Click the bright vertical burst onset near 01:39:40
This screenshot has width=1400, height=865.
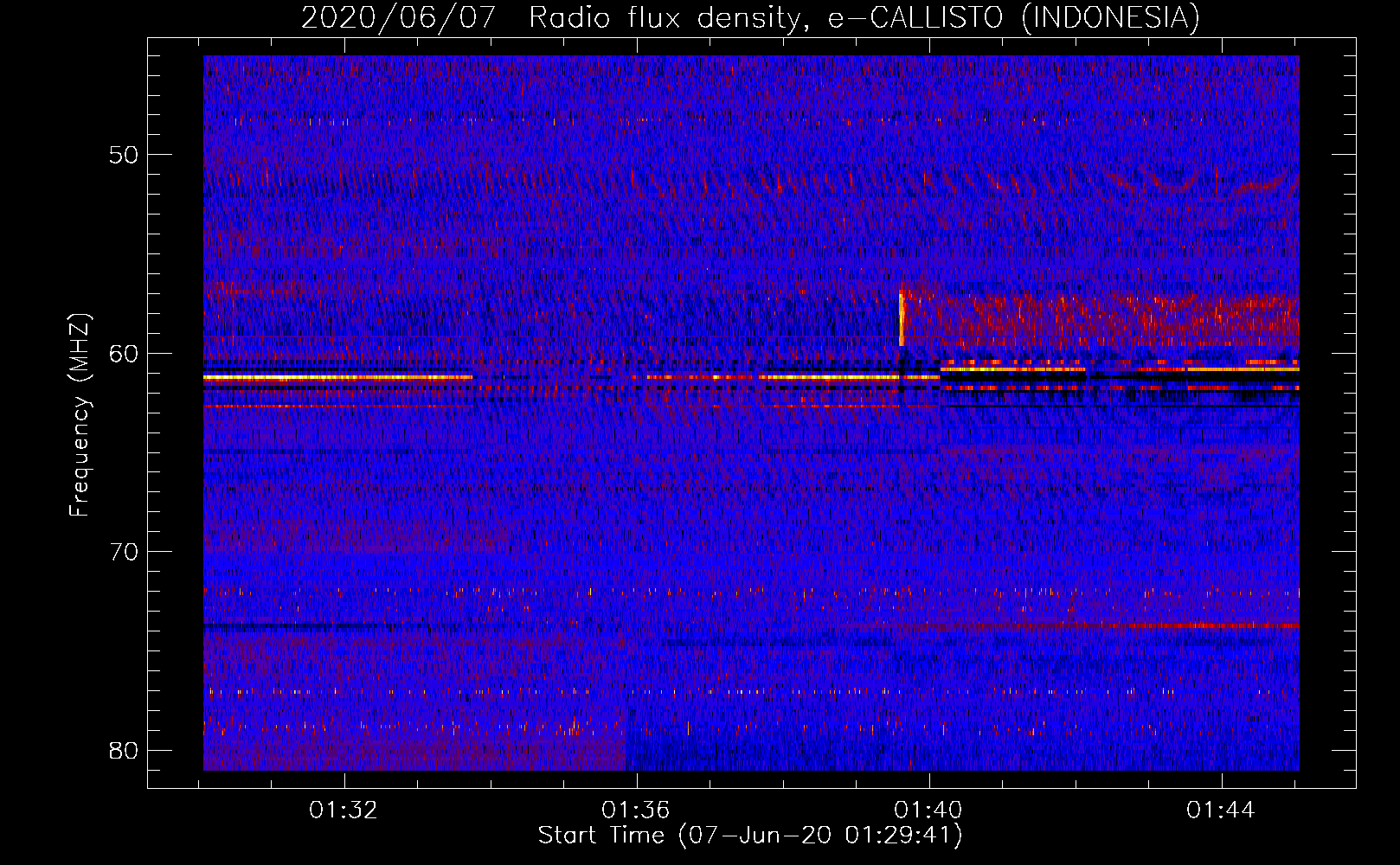[901, 319]
